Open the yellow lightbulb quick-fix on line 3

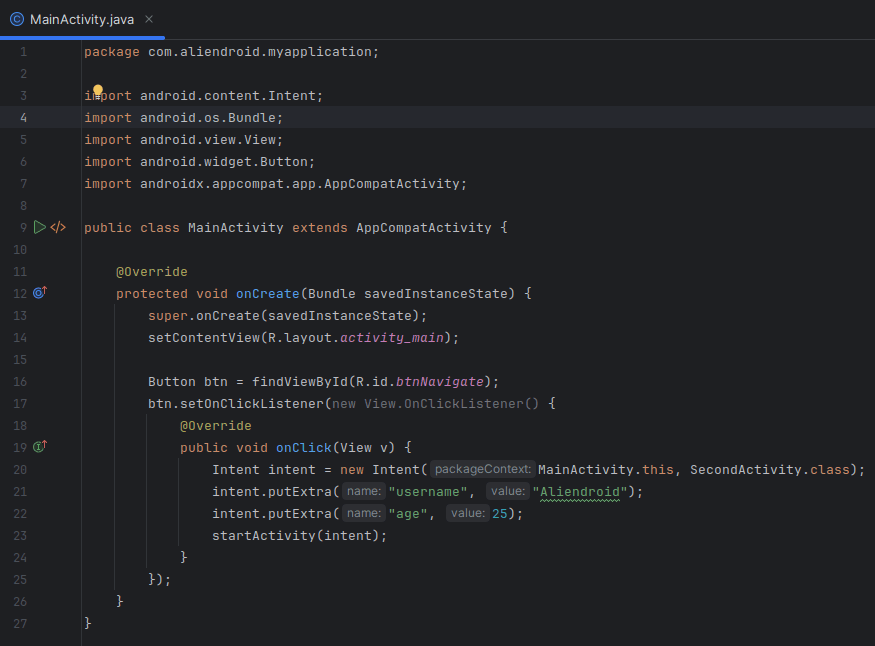point(98,91)
